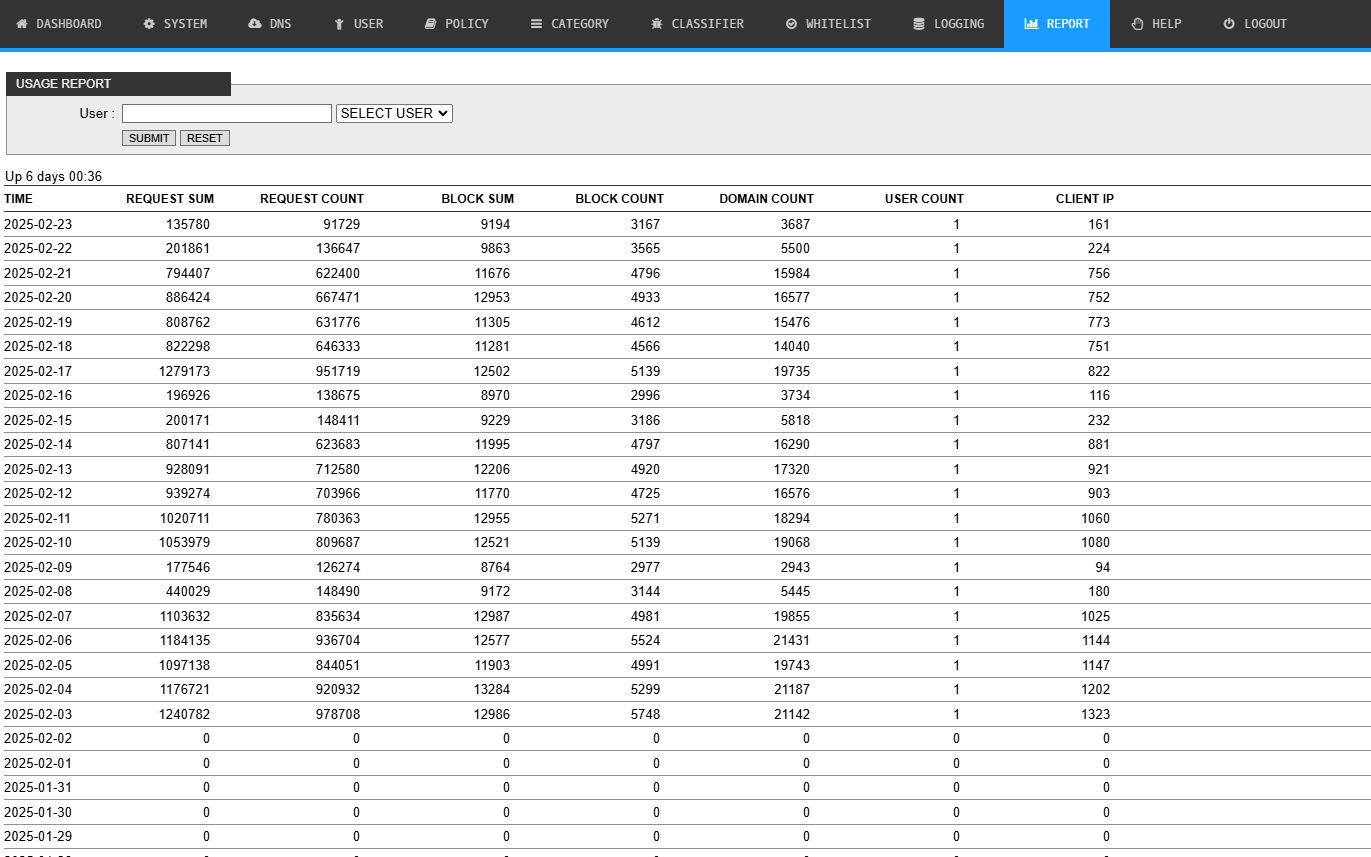Click request sum value 135780
Screen dimensions: 1371x857
click(188, 224)
